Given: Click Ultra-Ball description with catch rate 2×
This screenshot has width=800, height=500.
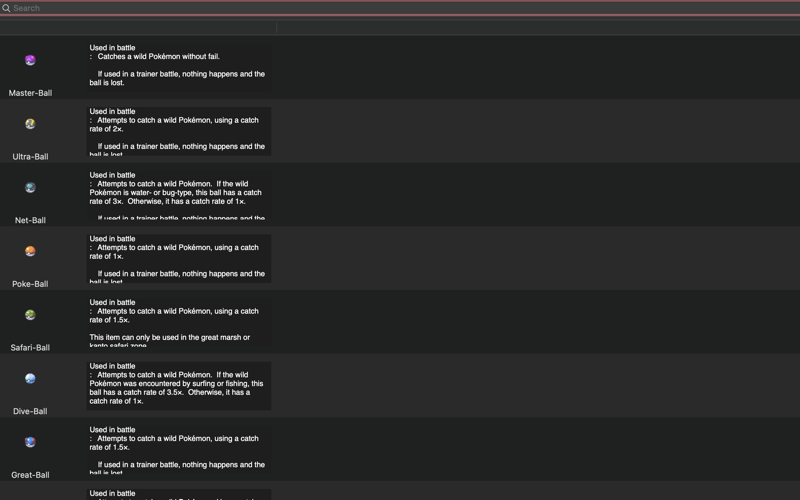Looking at the screenshot, I should pyautogui.click(x=179, y=131).
